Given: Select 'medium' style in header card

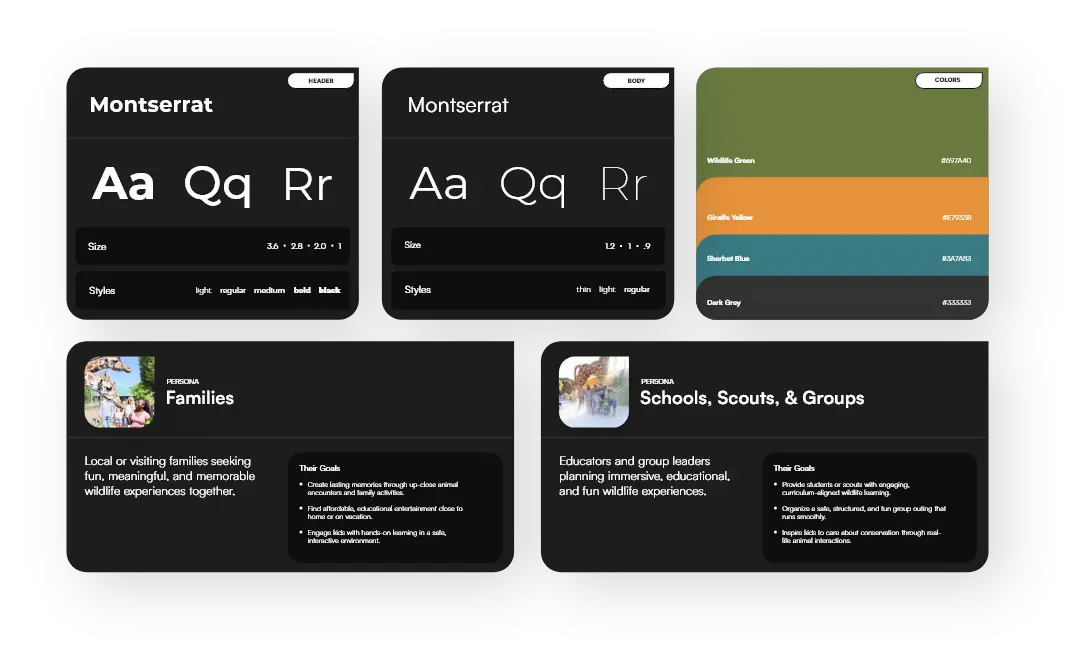Looking at the screenshot, I should [269, 291].
